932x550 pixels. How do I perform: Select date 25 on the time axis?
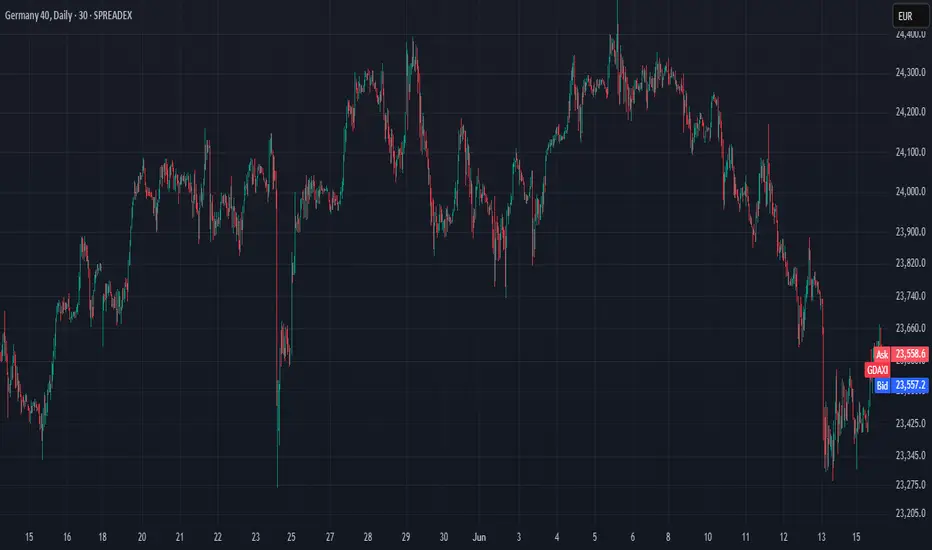click(x=291, y=537)
